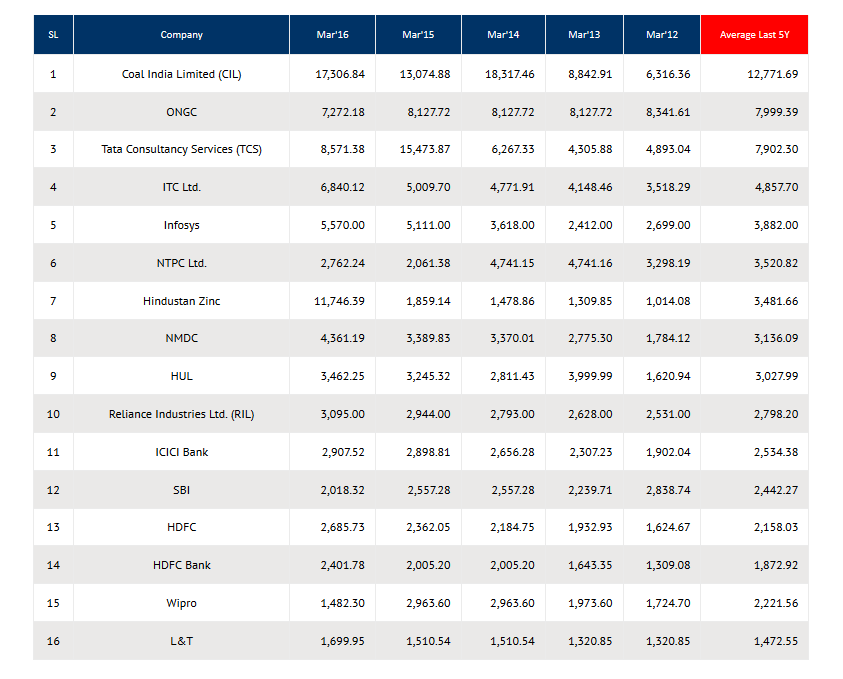
Task: Select the HUL company cell
Action: pyautogui.click(x=182, y=376)
